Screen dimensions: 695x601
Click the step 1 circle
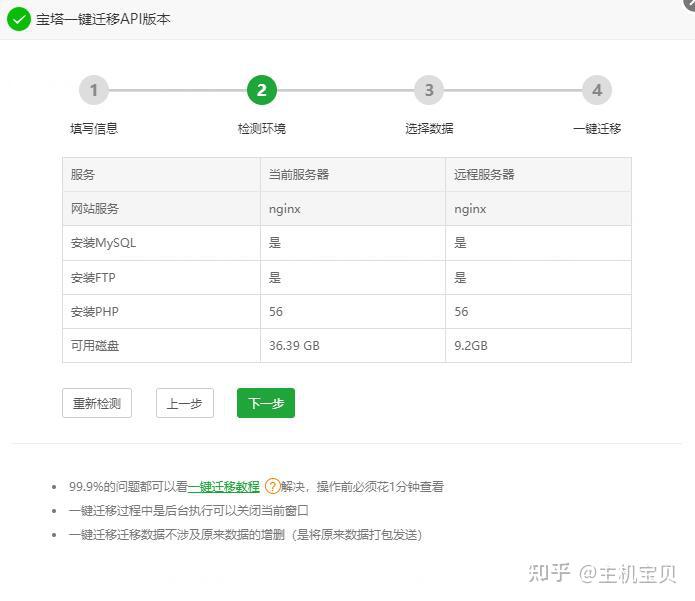94,91
